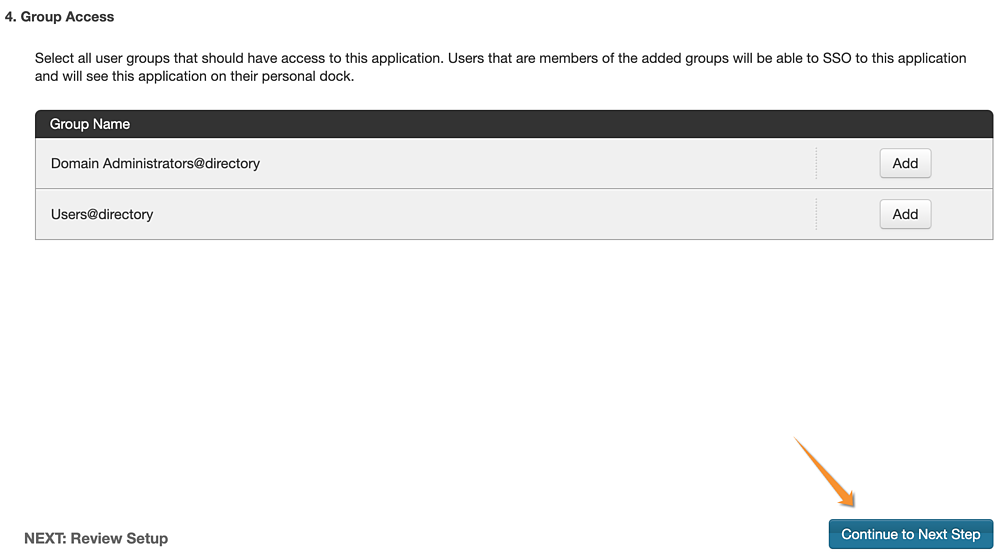This screenshot has width=1000, height=556.
Task: Click the orange arrow annotation
Action: [x=824, y=472]
